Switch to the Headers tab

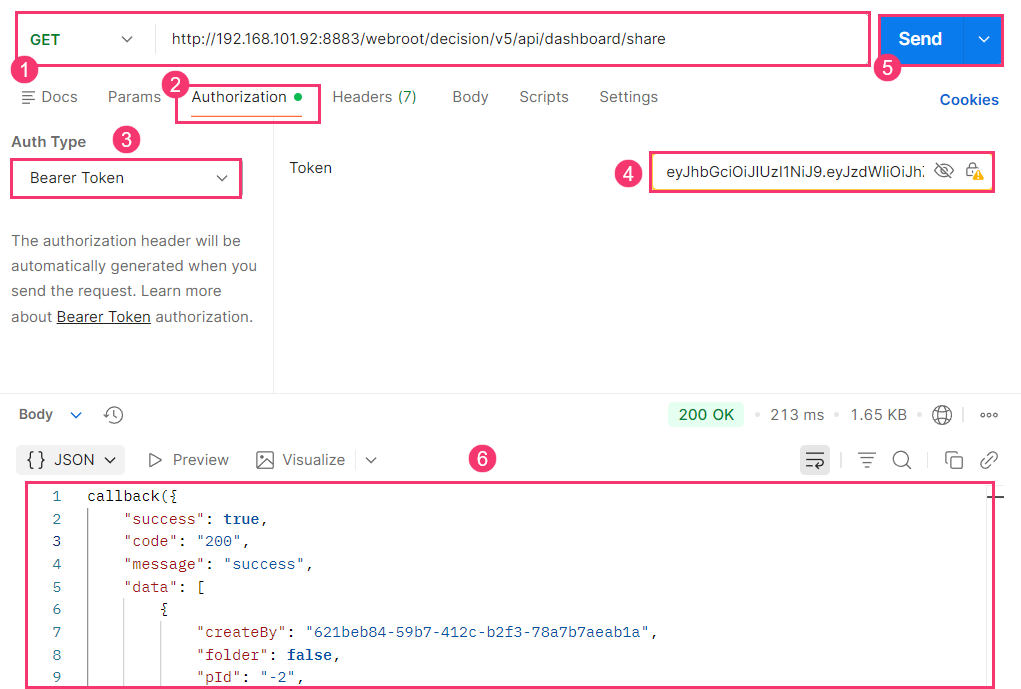pyautogui.click(x=374, y=97)
